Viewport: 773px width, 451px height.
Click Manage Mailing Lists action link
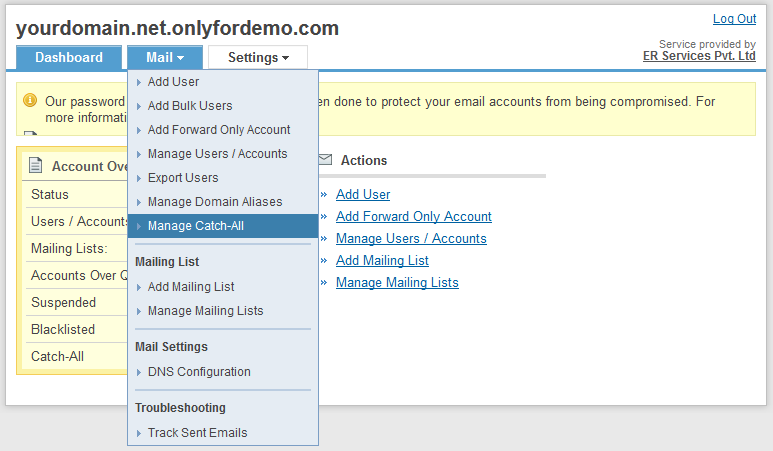[x=397, y=283]
